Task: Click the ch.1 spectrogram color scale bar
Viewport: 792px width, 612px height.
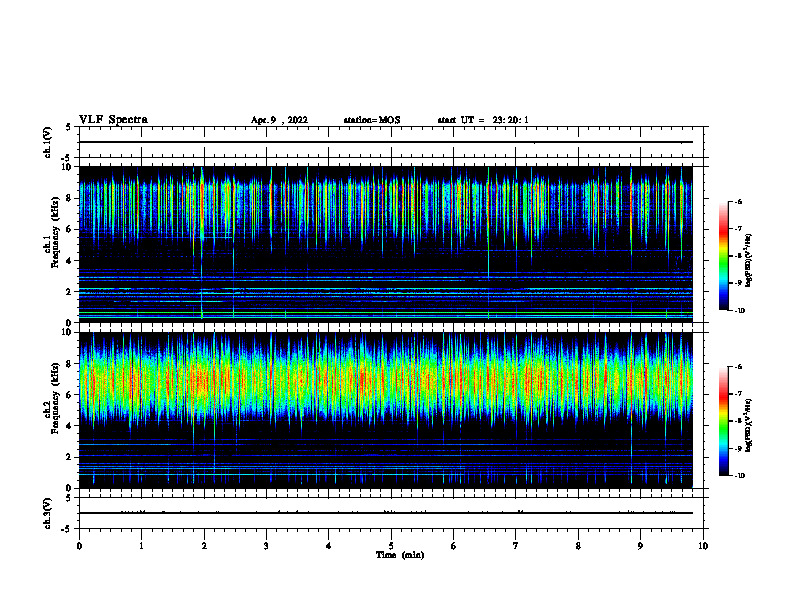Action: [724, 256]
